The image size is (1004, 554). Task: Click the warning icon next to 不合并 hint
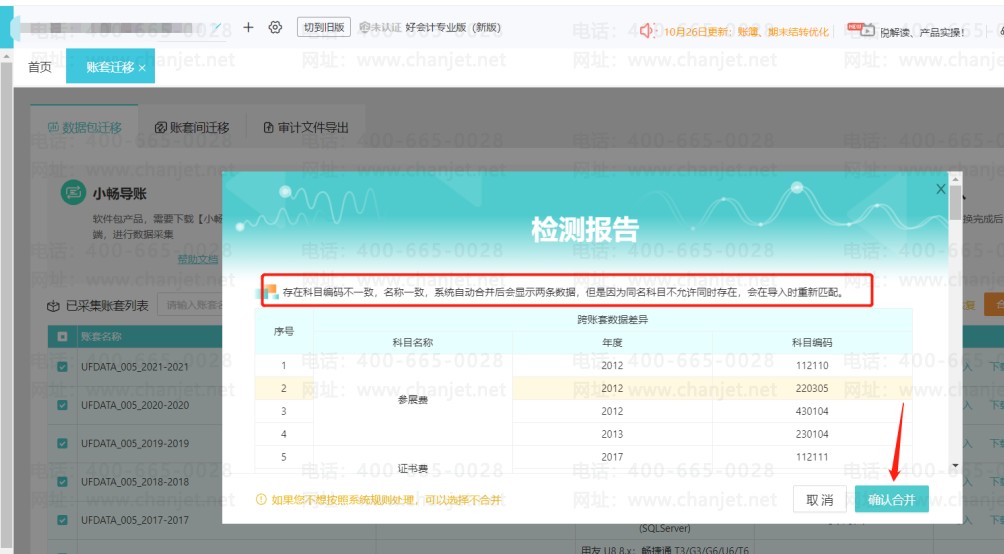261,500
